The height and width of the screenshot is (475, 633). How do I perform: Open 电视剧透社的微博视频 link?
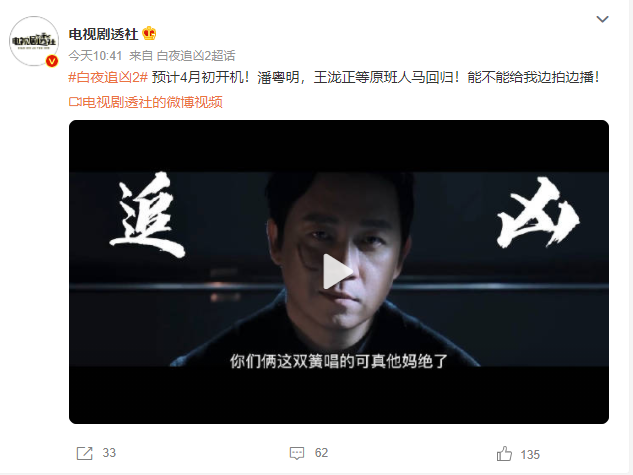point(152,102)
